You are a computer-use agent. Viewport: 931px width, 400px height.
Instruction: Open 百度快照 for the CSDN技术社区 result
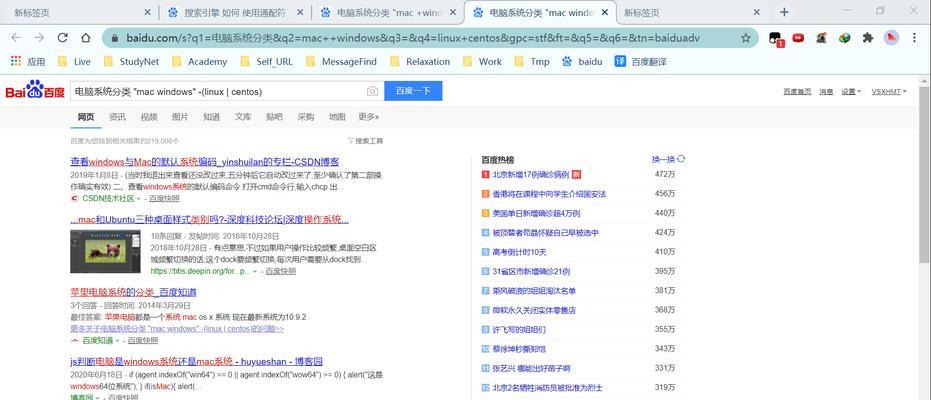164,198
